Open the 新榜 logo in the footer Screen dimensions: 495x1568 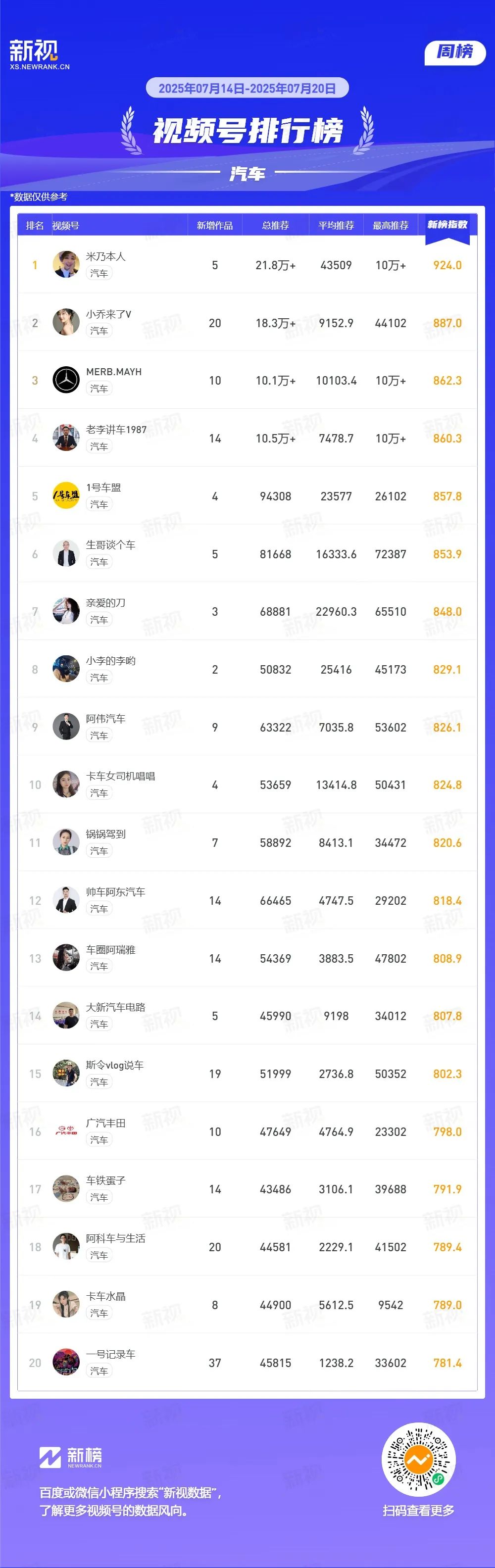[x=71, y=1457]
